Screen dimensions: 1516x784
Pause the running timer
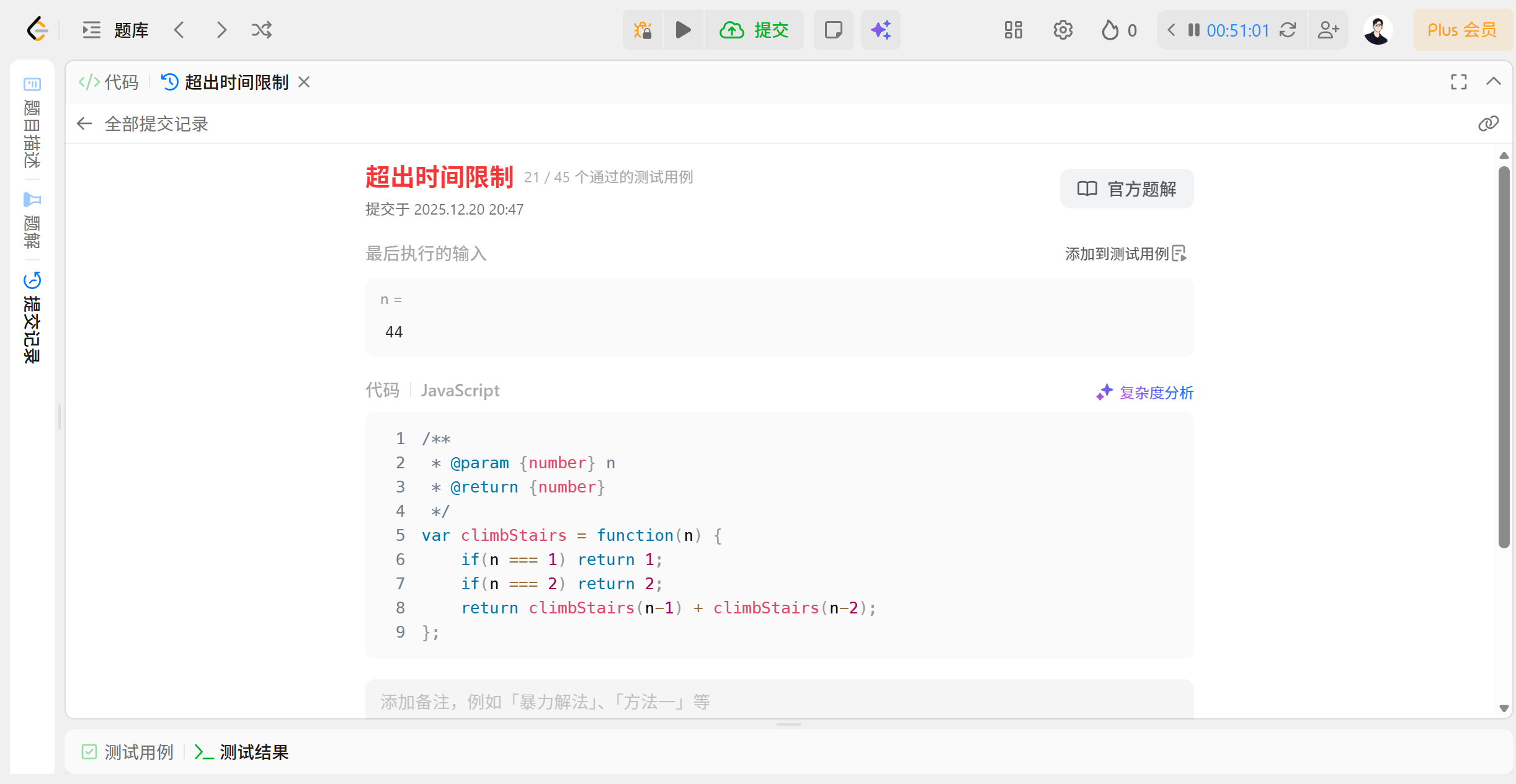click(1193, 30)
